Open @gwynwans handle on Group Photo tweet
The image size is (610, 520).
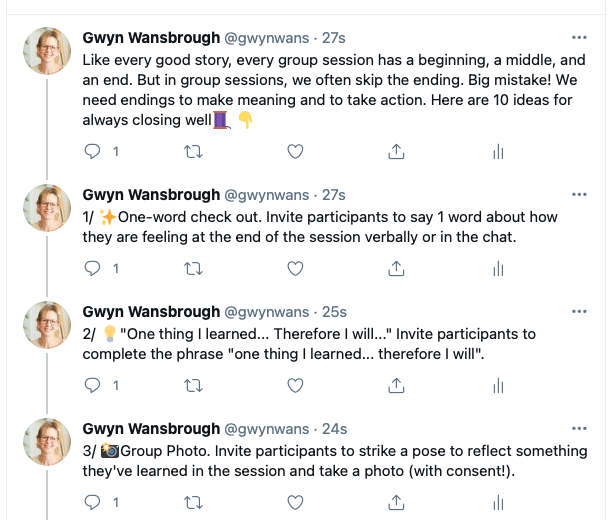click(266, 429)
